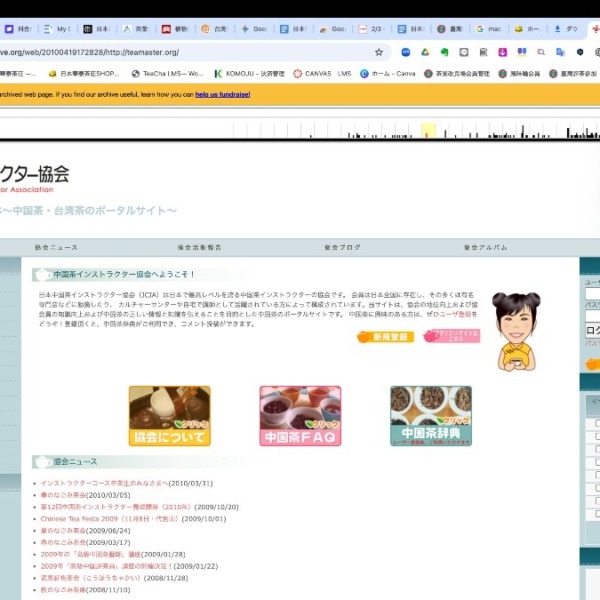
Task: Click the KOMOJU bookmark icon
Action: pos(219,73)
